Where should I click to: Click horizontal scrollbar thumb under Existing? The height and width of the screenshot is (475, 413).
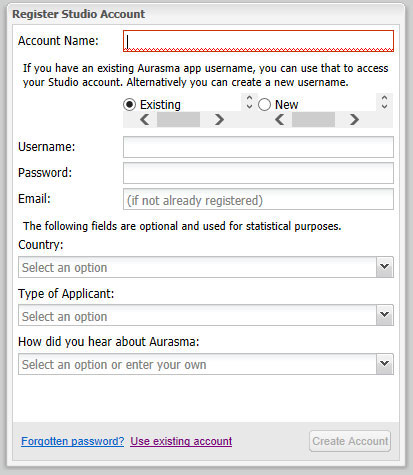[178, 119]
